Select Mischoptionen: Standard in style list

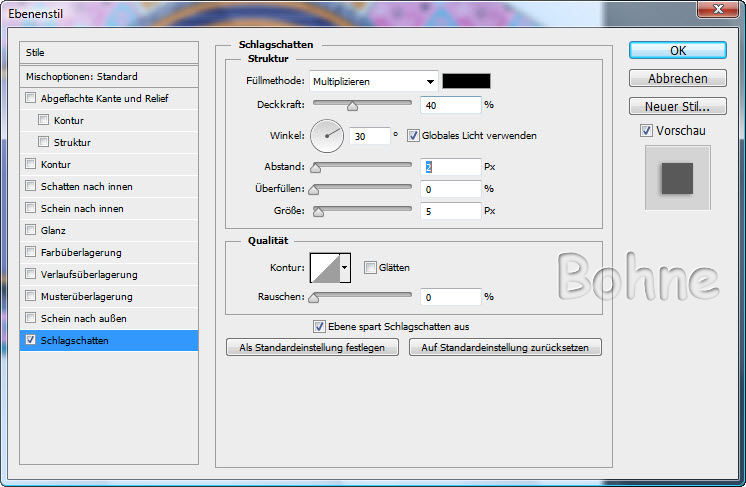pos(110,76)
